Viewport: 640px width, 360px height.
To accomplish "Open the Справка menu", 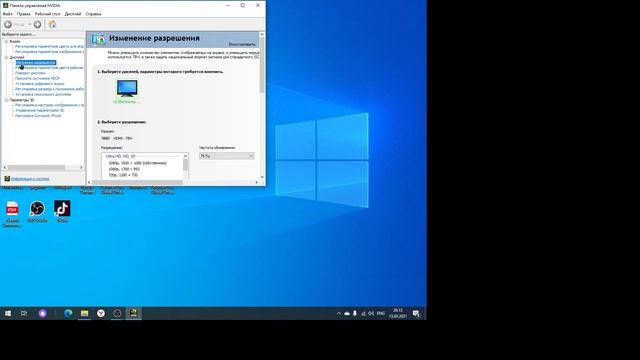I will [93, 14].
